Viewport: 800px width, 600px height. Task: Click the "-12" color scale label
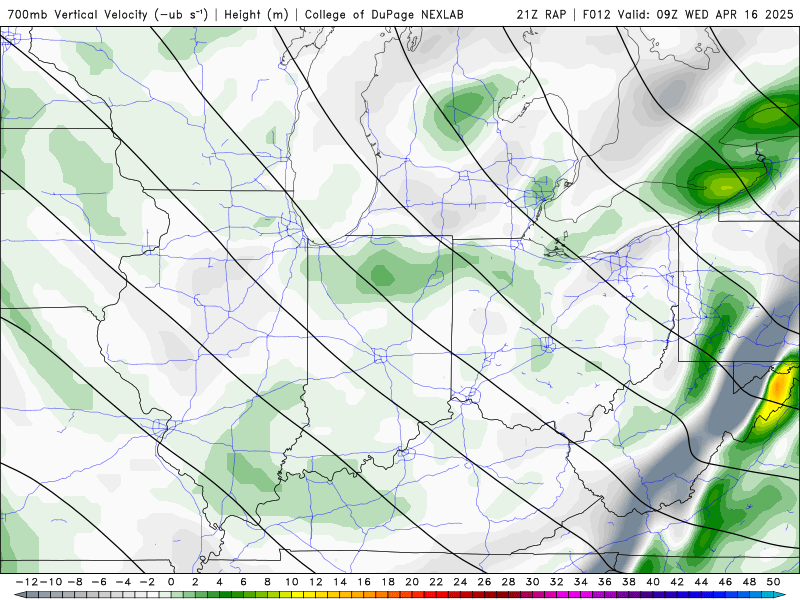26,582
